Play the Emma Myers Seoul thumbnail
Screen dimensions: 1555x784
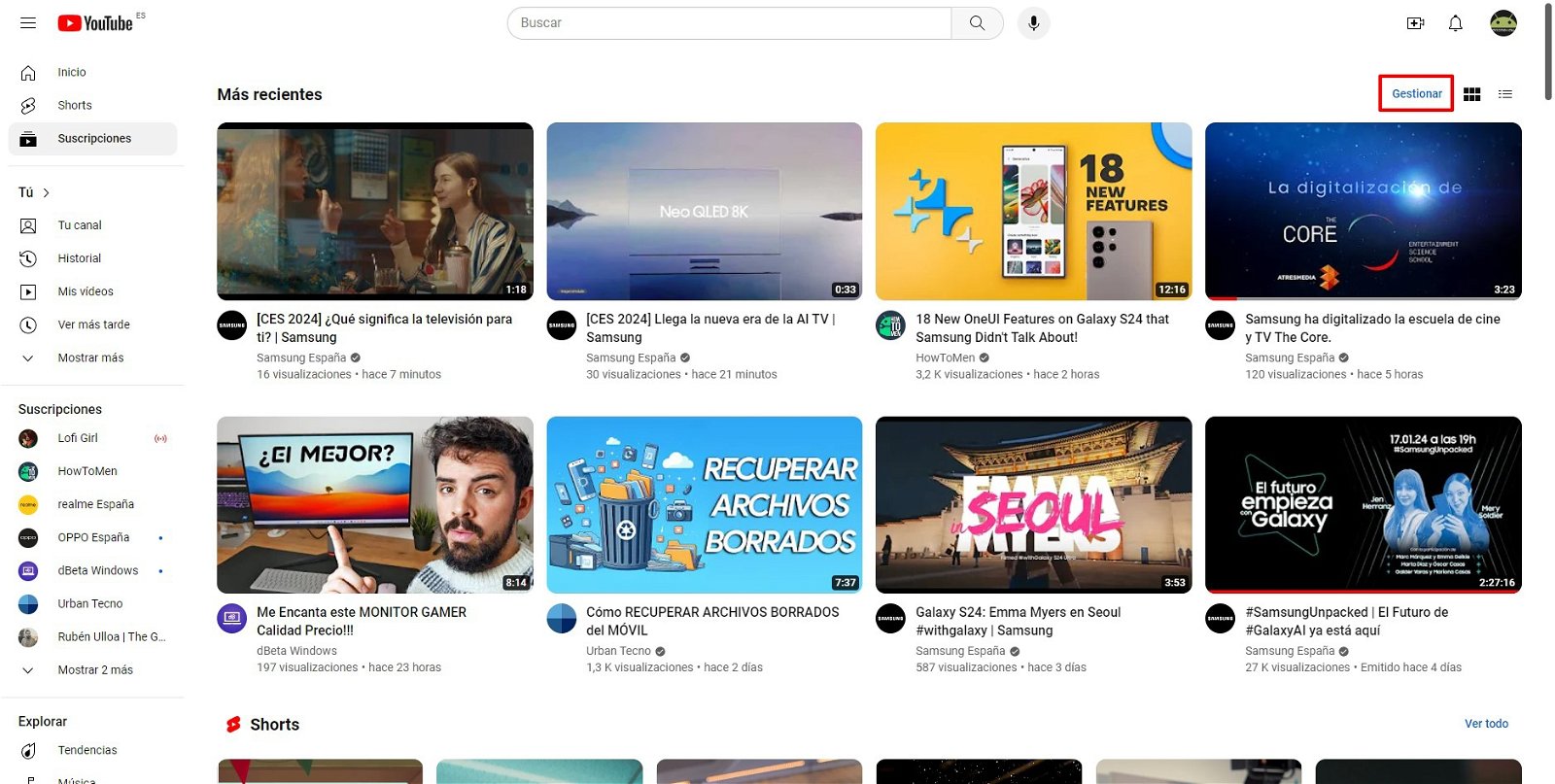click(1033, 505)
